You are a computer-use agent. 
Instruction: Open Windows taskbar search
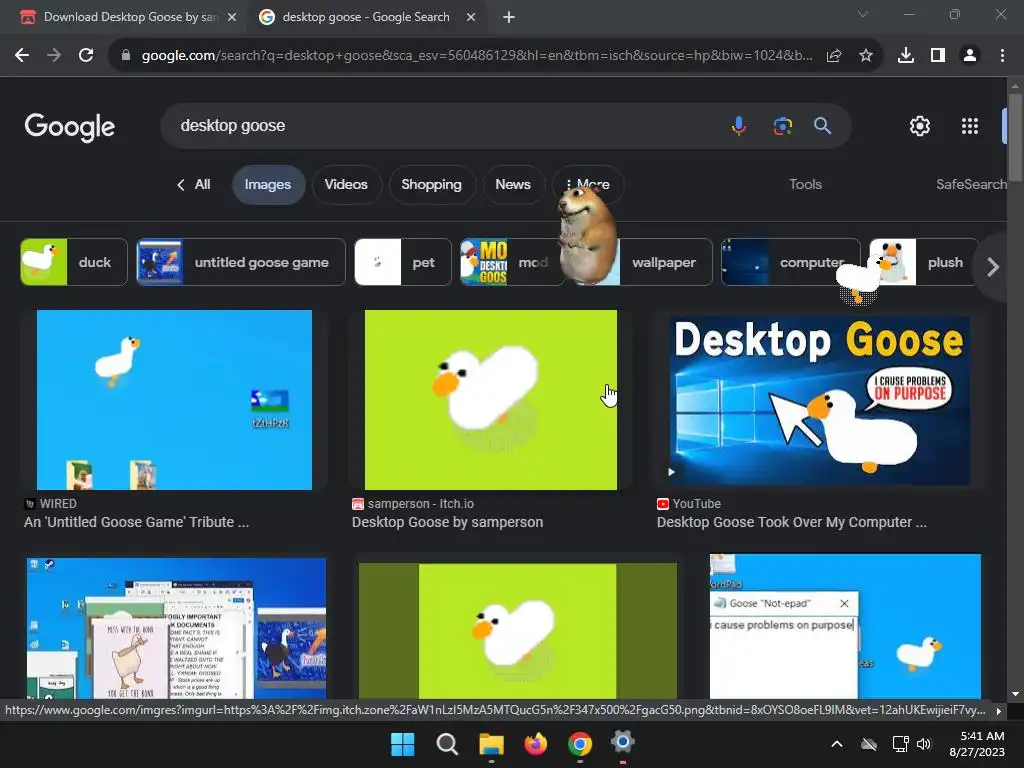point(447,744)
